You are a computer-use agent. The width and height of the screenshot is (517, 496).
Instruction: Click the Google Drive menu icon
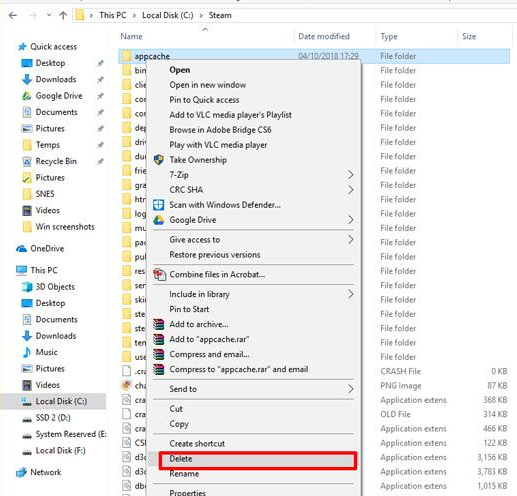tap(159, 220)
